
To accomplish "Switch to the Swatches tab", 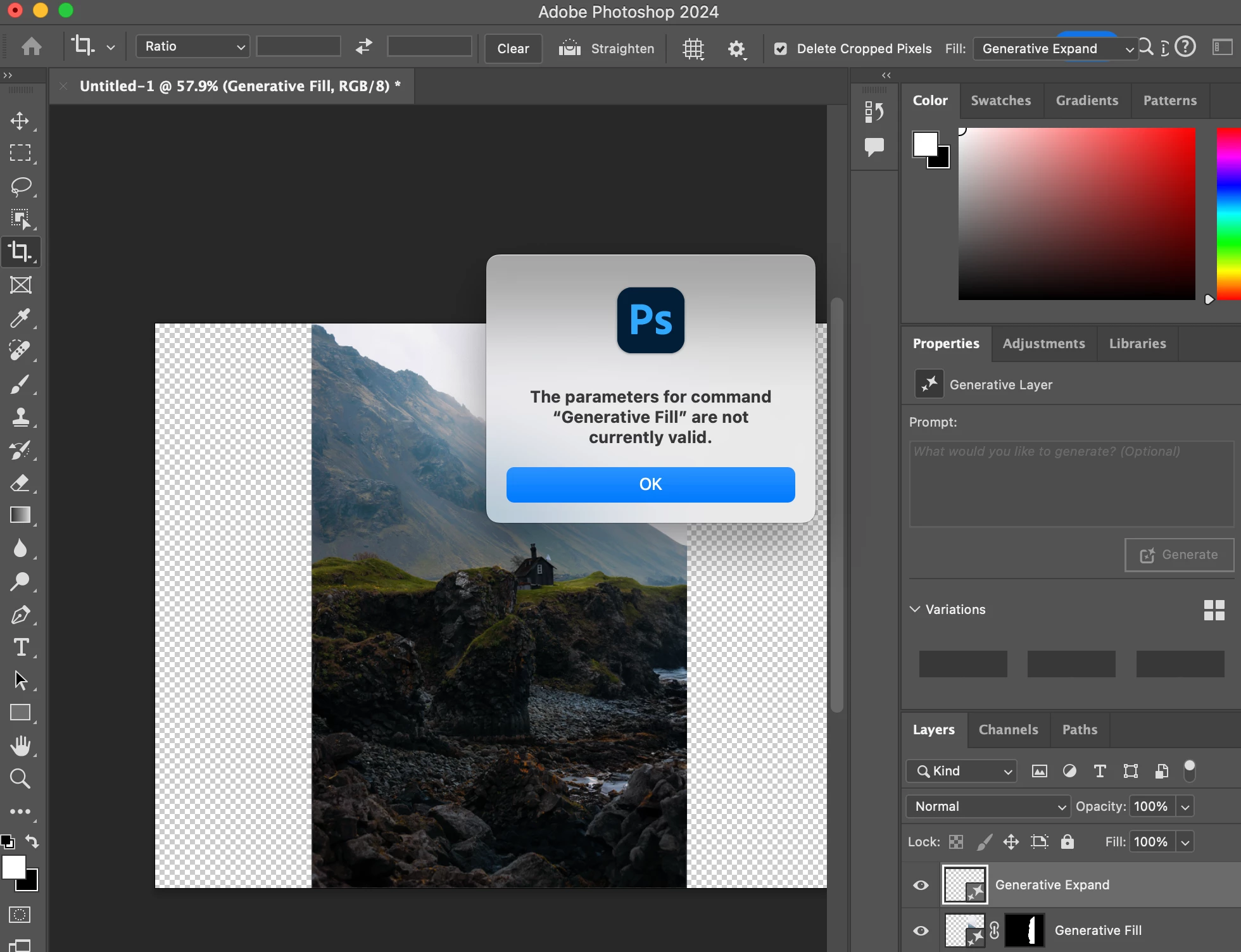I will click(x=1000, y=101).
